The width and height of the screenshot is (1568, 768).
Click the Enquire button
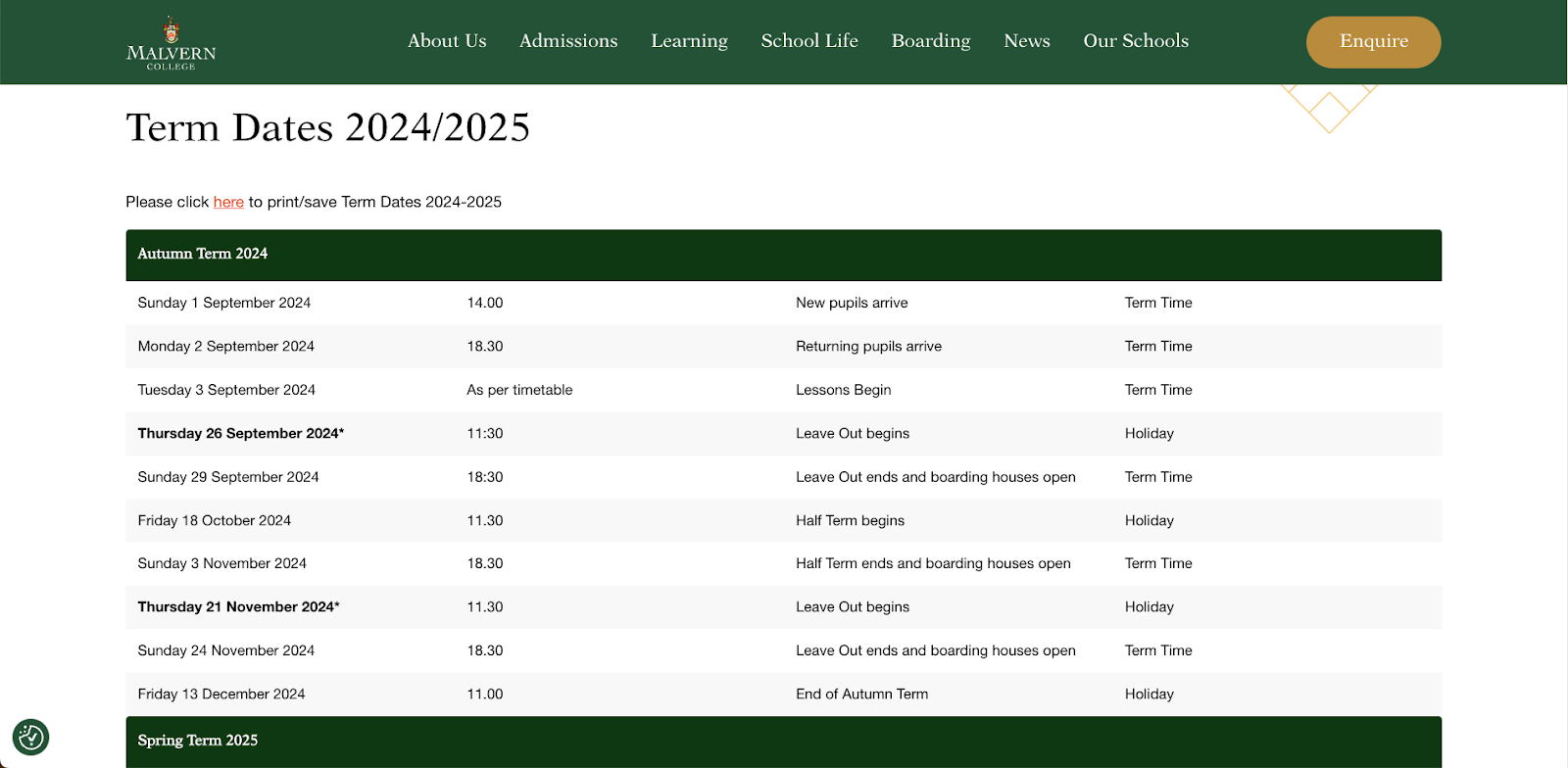1373,42
